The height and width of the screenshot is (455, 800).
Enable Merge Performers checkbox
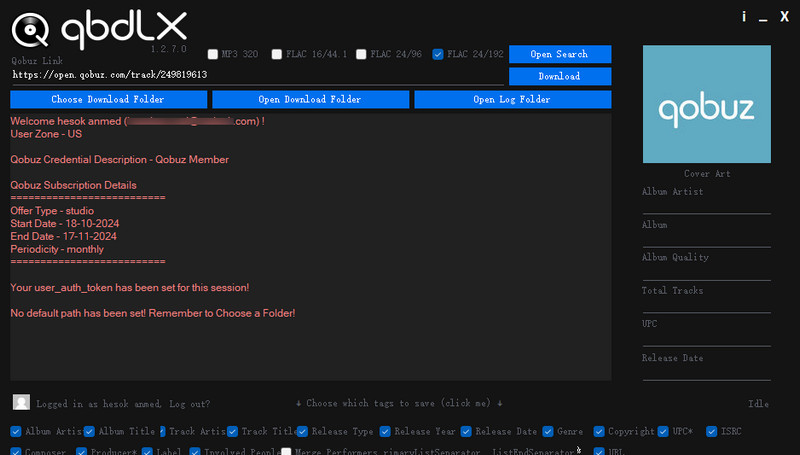pos(286,451)
